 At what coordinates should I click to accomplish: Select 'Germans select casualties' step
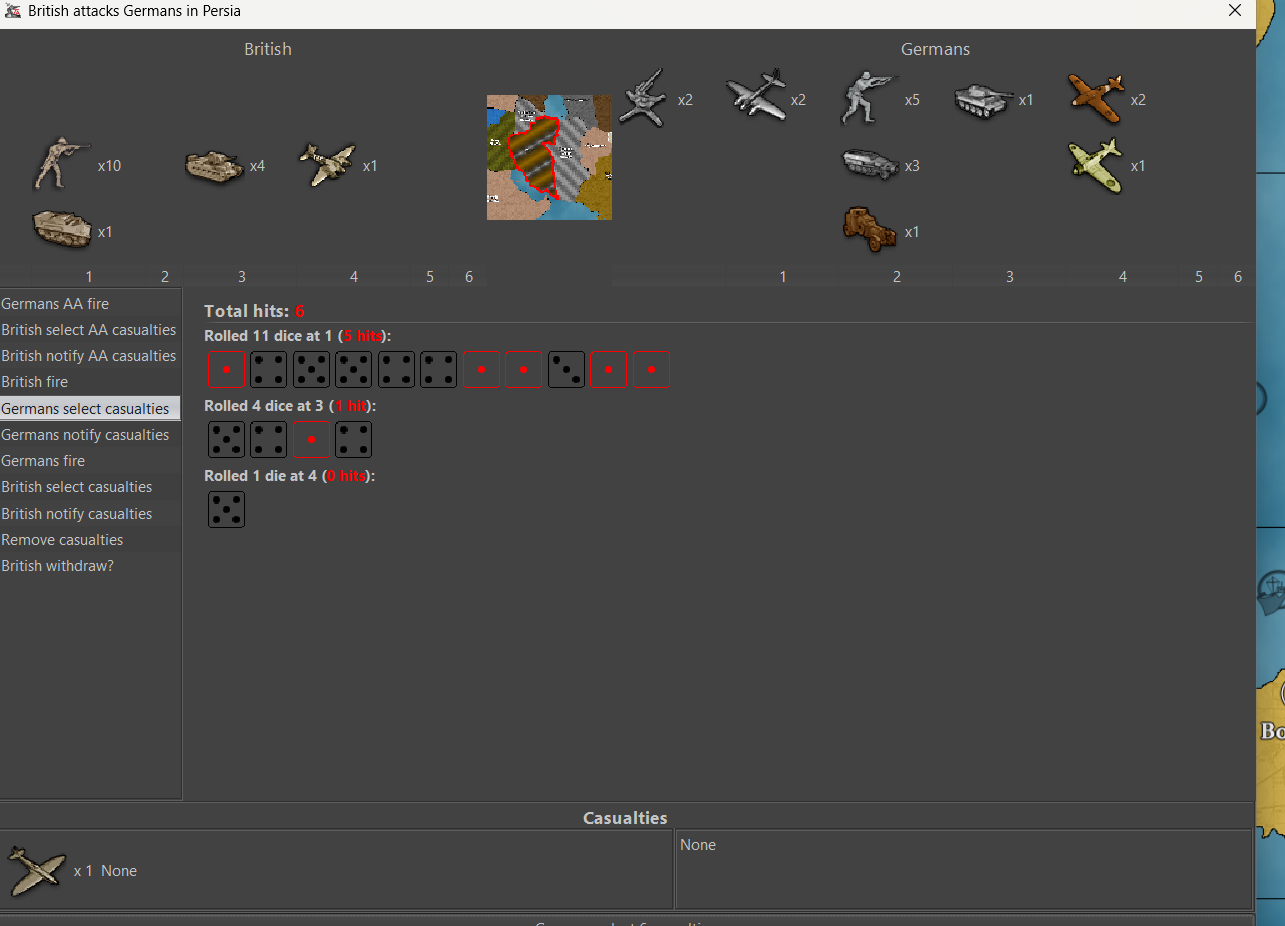click(x=86, y=408)
